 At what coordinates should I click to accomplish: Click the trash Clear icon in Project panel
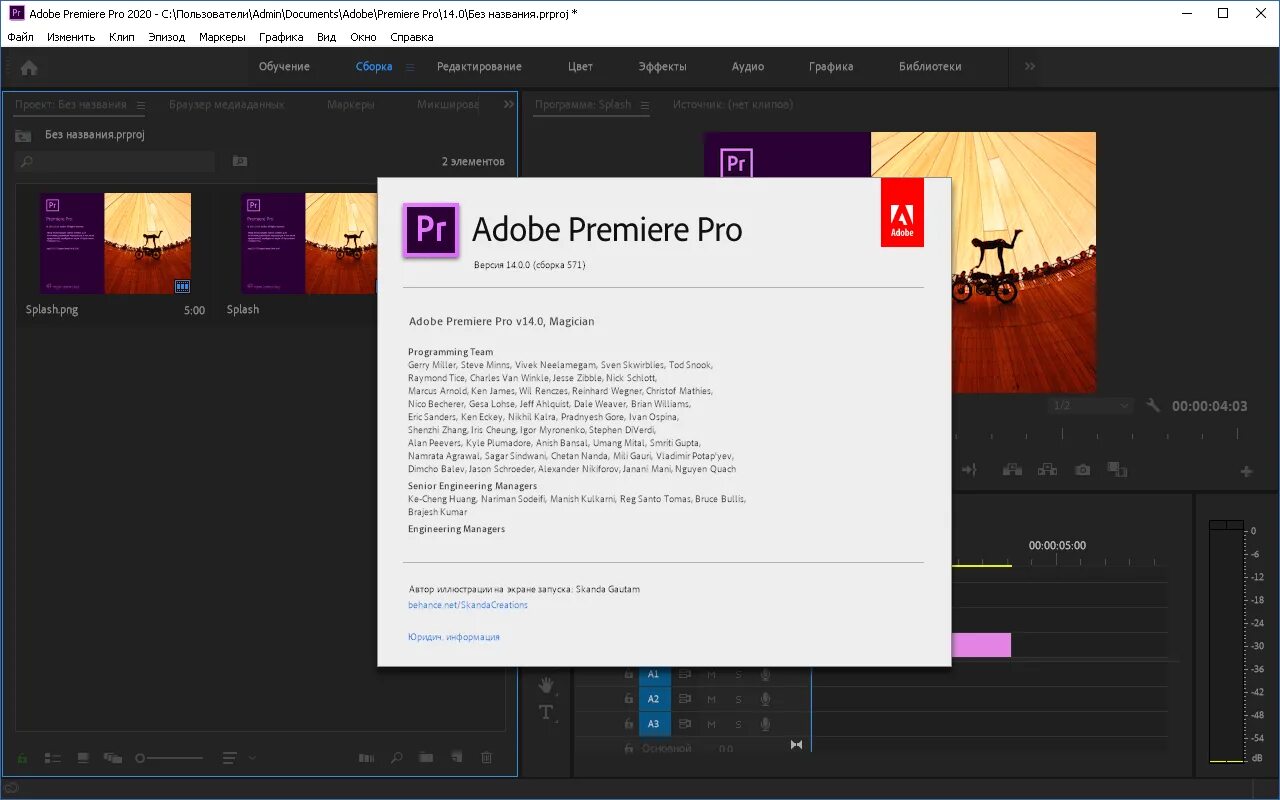click(487, 759)
